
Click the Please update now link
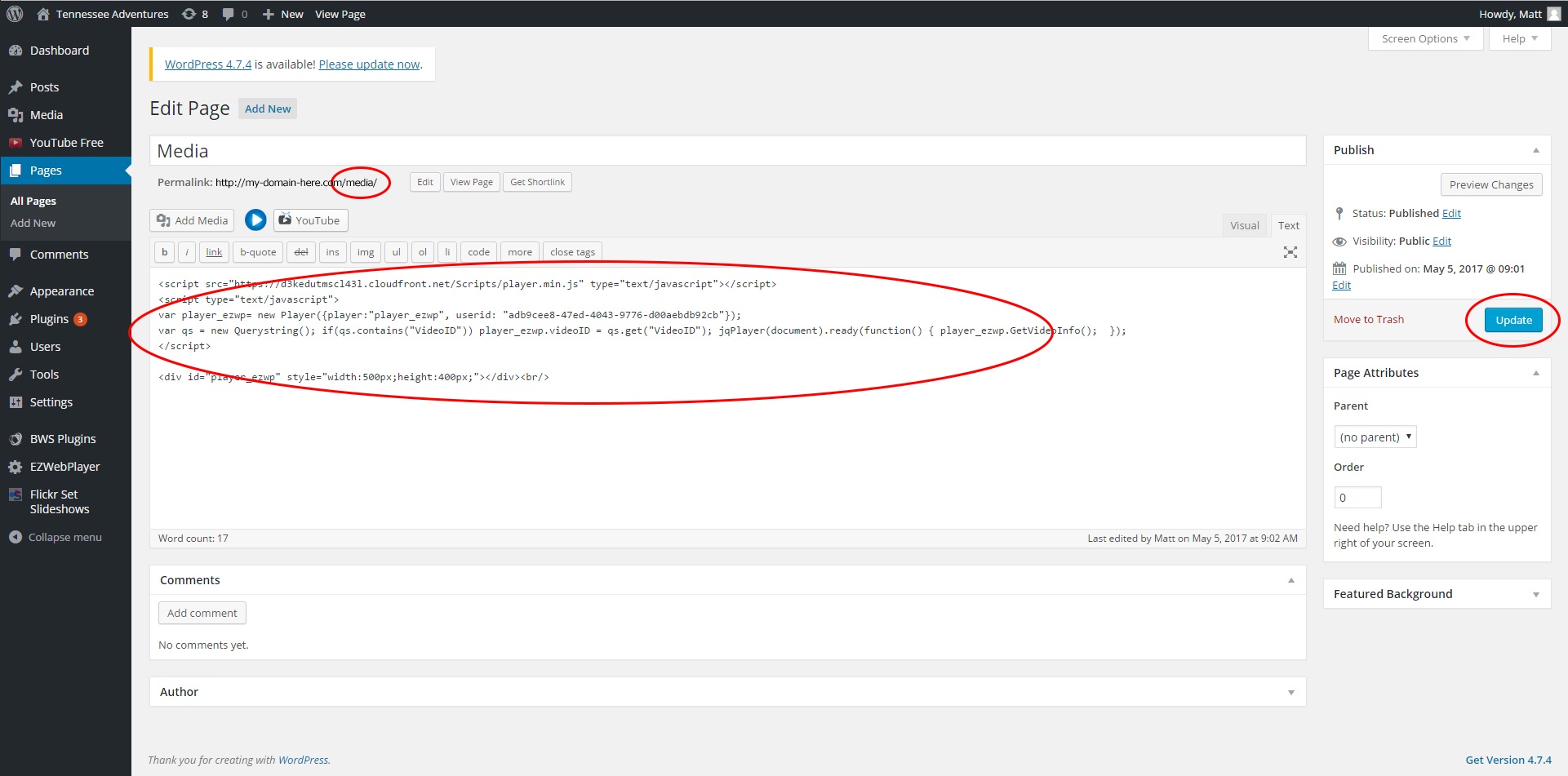click(x=370, y=64)
